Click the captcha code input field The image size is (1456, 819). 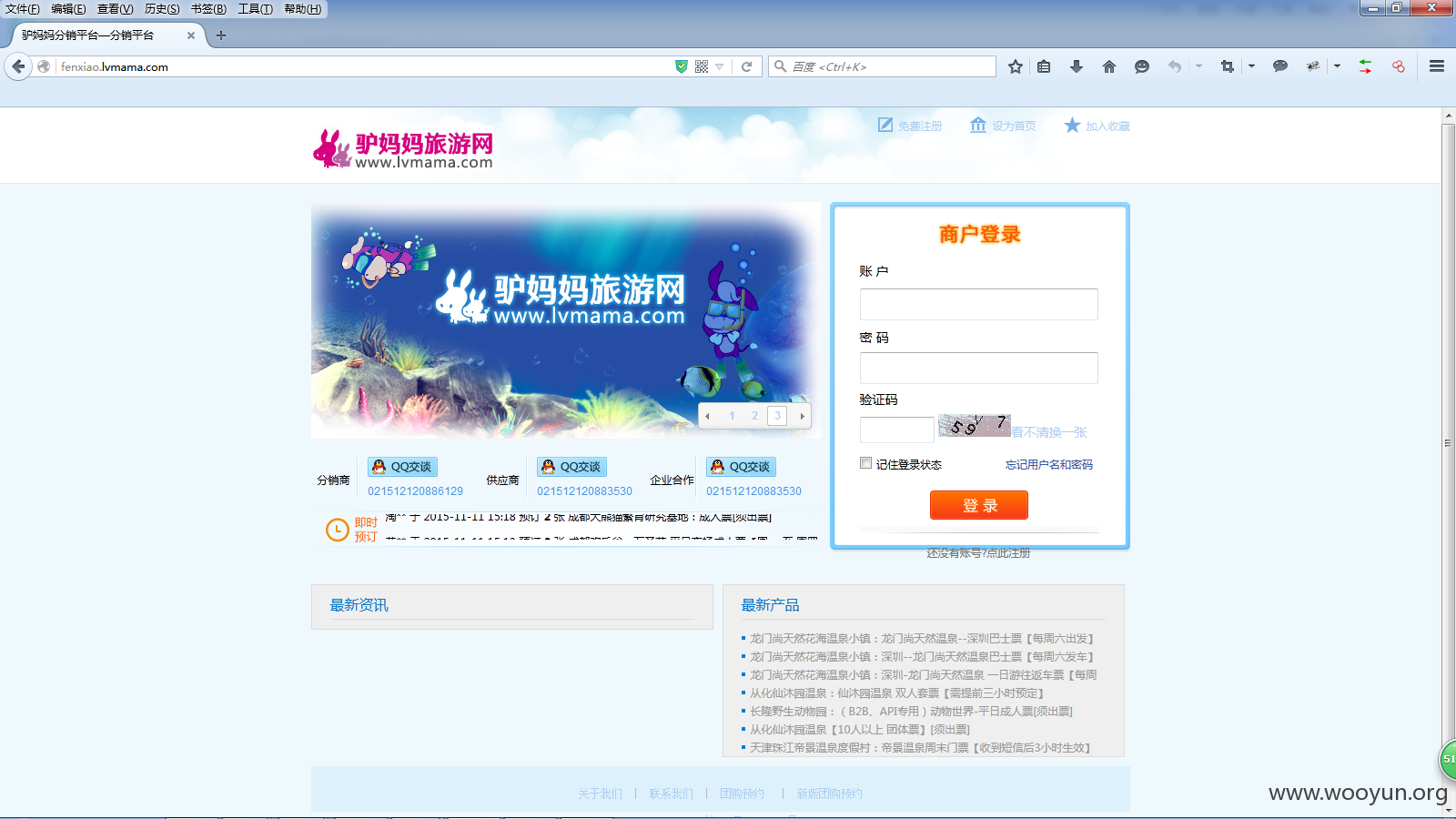click(897, 430)
